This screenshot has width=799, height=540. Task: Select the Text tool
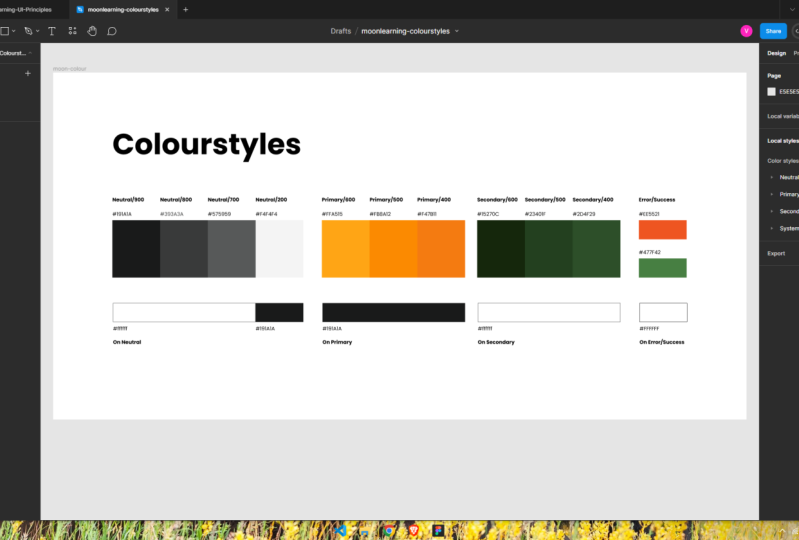pos(51,31)
